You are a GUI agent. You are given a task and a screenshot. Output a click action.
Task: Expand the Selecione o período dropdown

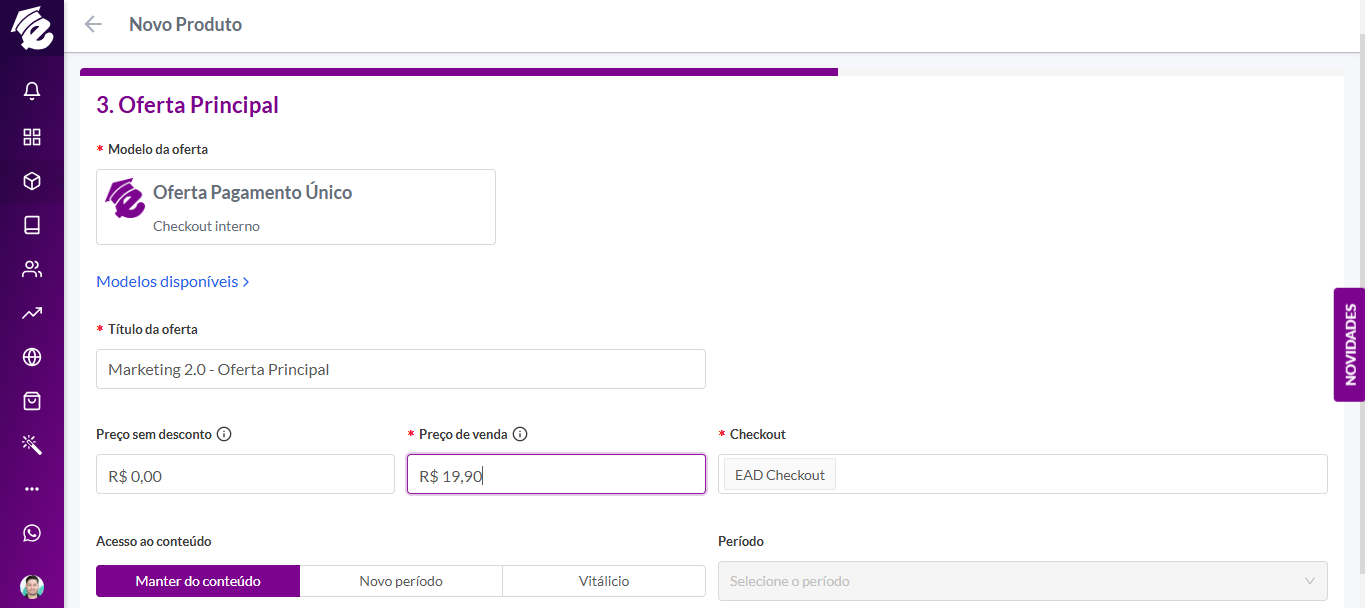click(x=1023, y=581)
